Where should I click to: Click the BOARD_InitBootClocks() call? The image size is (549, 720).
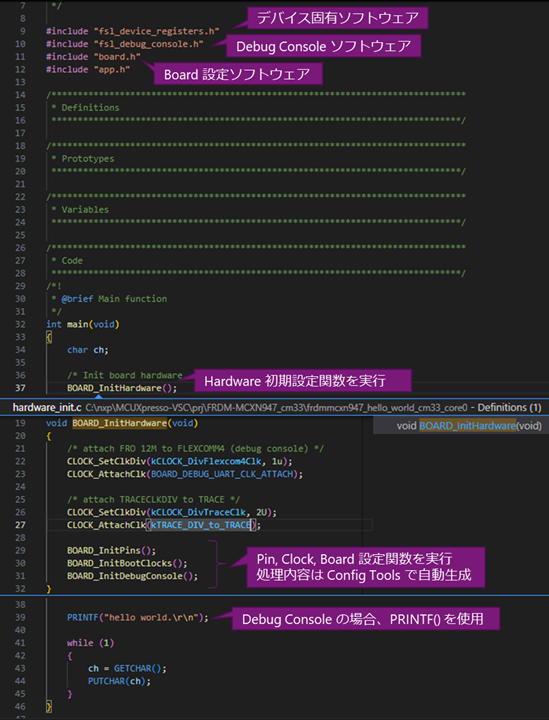tap(127, 563)
